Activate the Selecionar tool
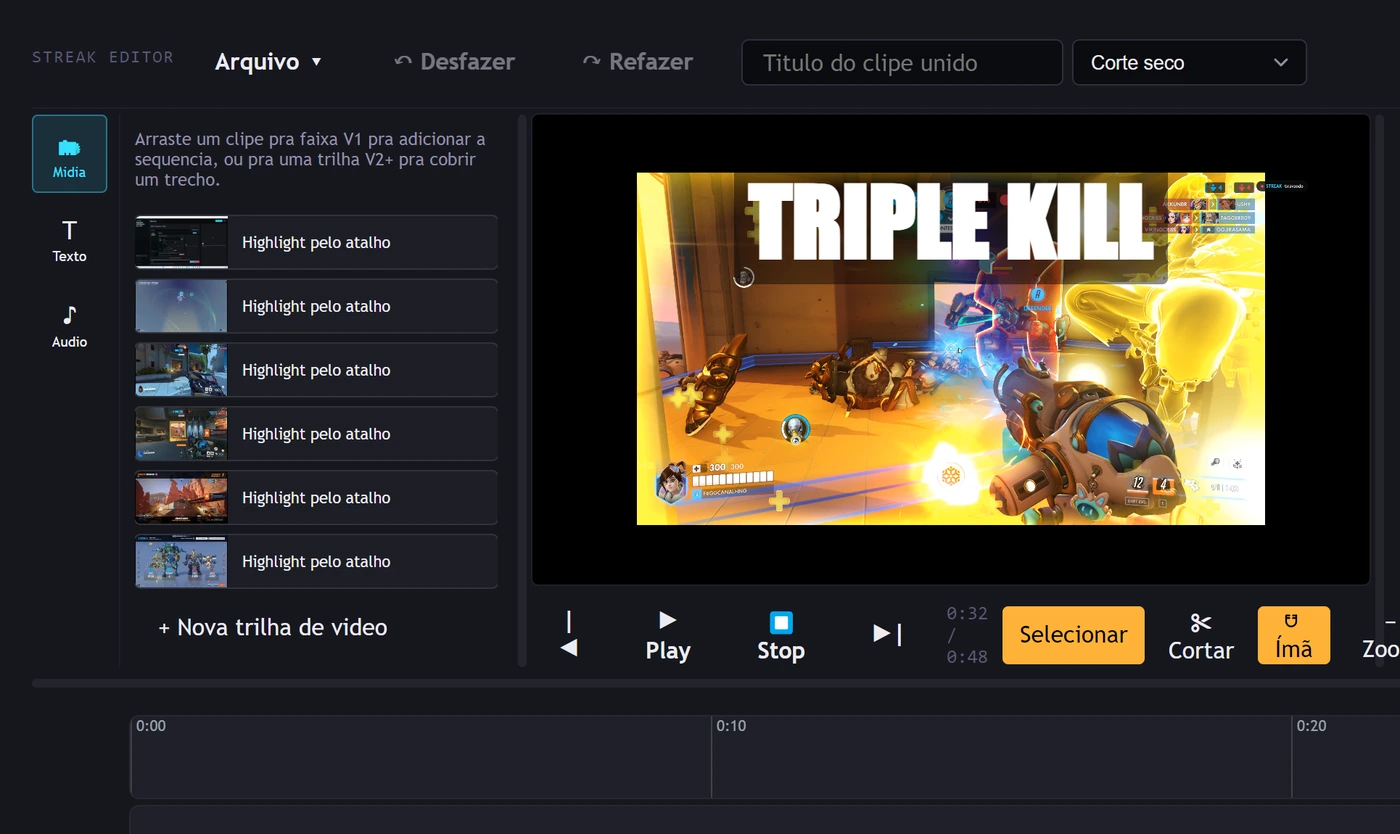Viewport: 1400px width, 834px height. pyautogui.click(x=1073, y=635)
